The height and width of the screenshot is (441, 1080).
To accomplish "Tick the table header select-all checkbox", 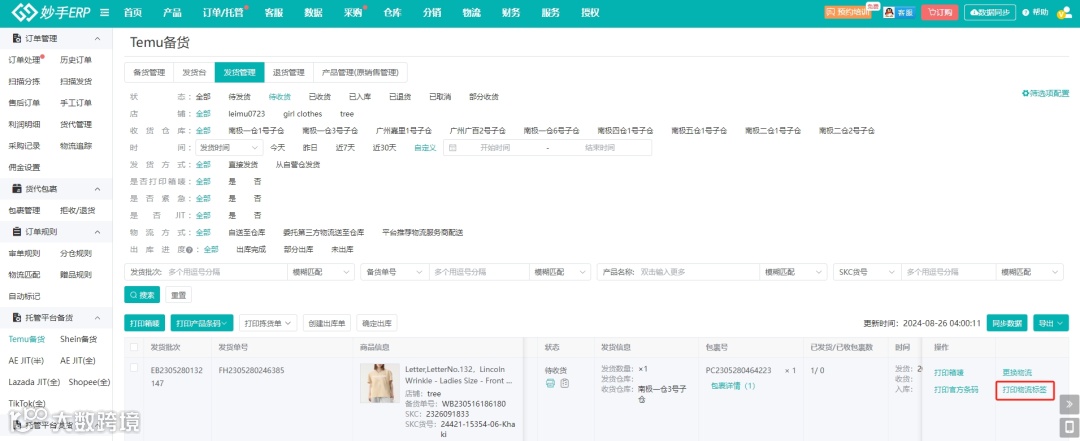I will coord(134,347).
